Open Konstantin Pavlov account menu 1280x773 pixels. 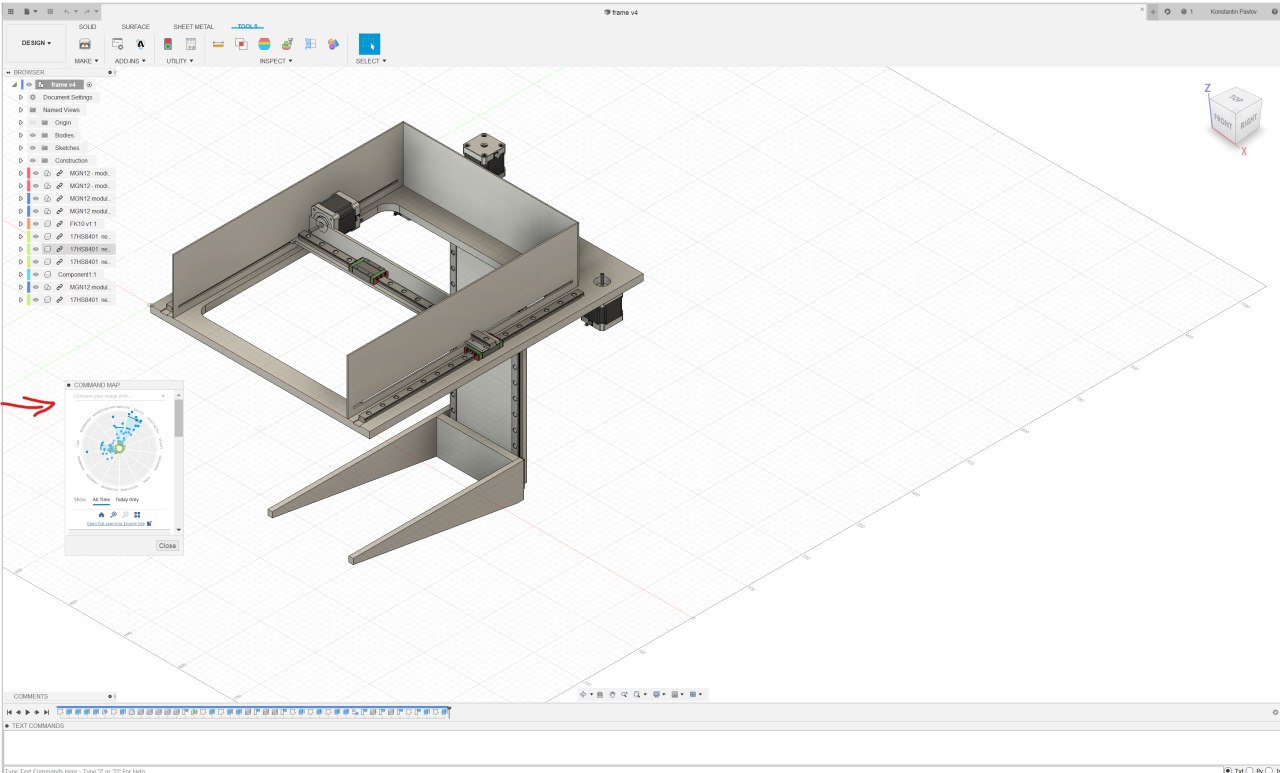(x=1233, y=11)
